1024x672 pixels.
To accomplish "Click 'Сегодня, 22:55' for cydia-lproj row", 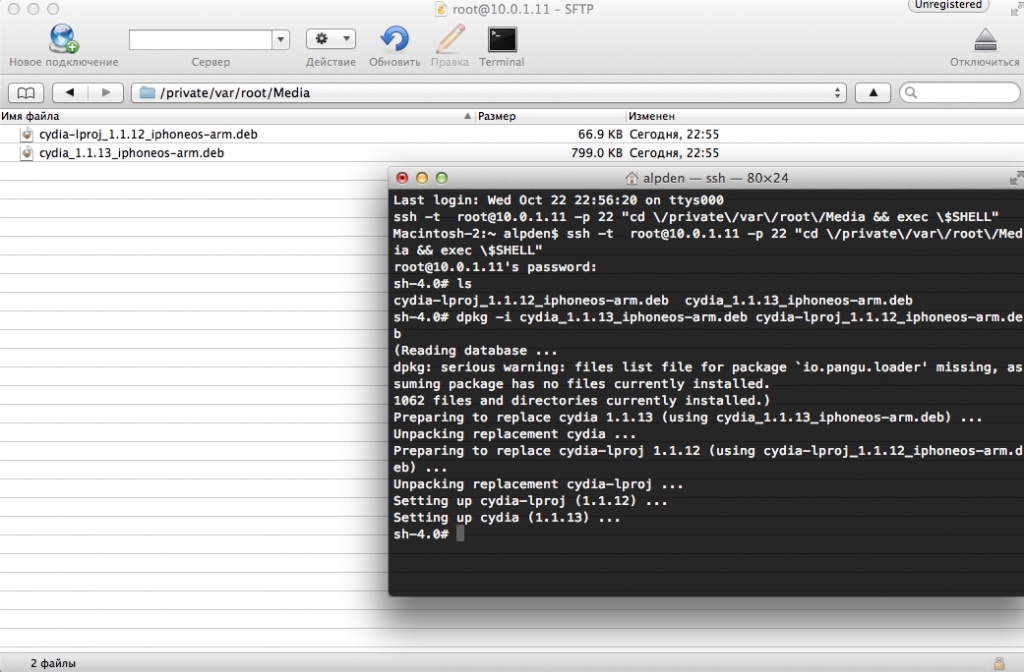I will pos(674,135).
